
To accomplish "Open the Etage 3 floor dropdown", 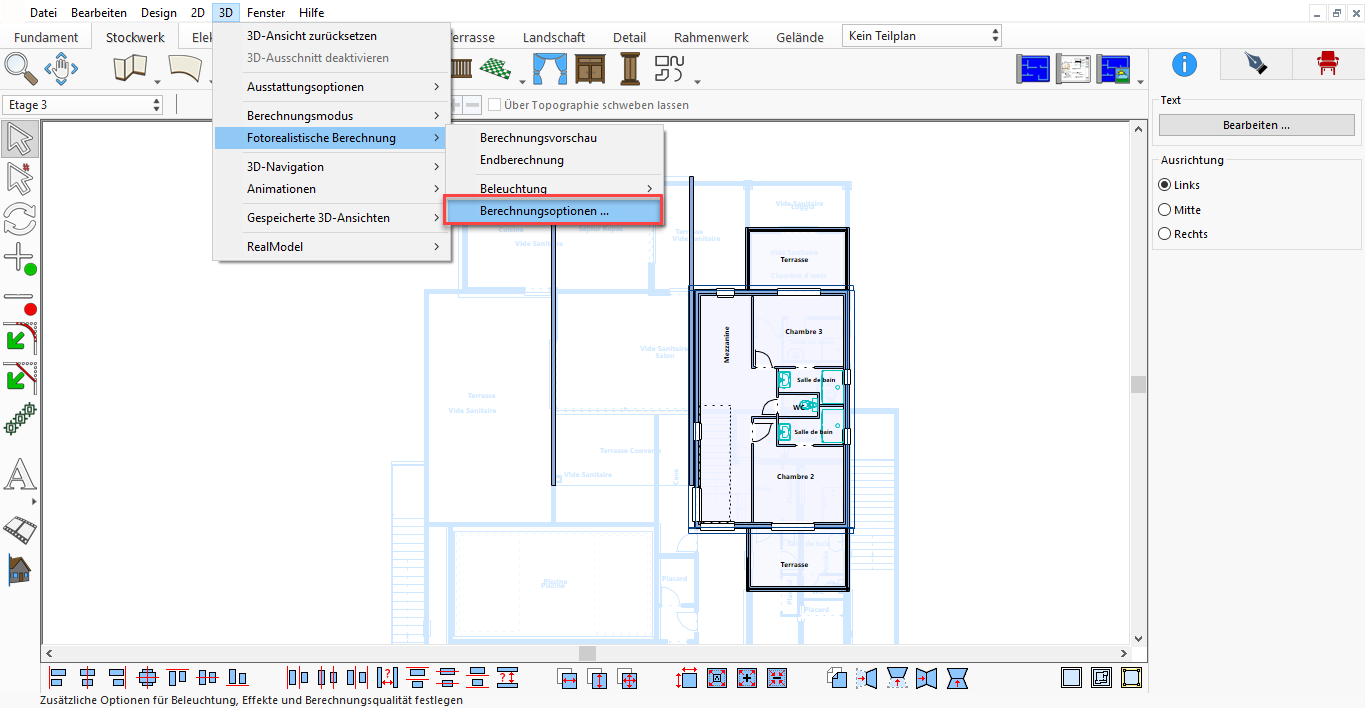I will [83, 105].
